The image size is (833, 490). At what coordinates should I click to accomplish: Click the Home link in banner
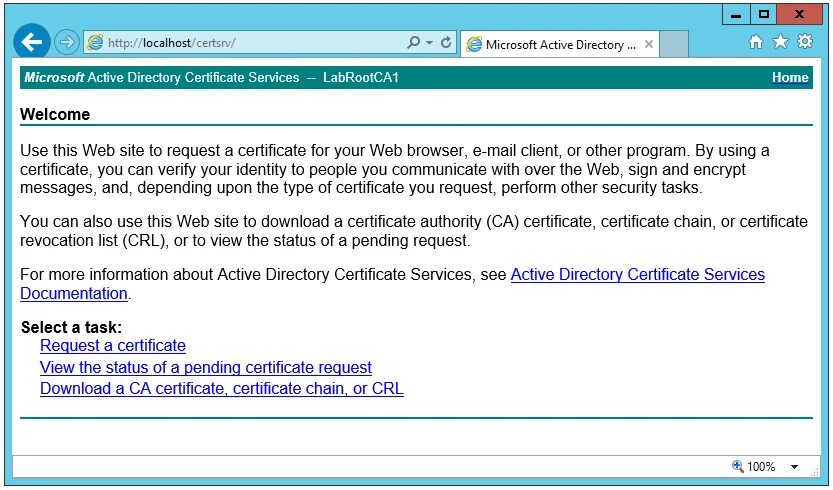(x=790, y=78)
